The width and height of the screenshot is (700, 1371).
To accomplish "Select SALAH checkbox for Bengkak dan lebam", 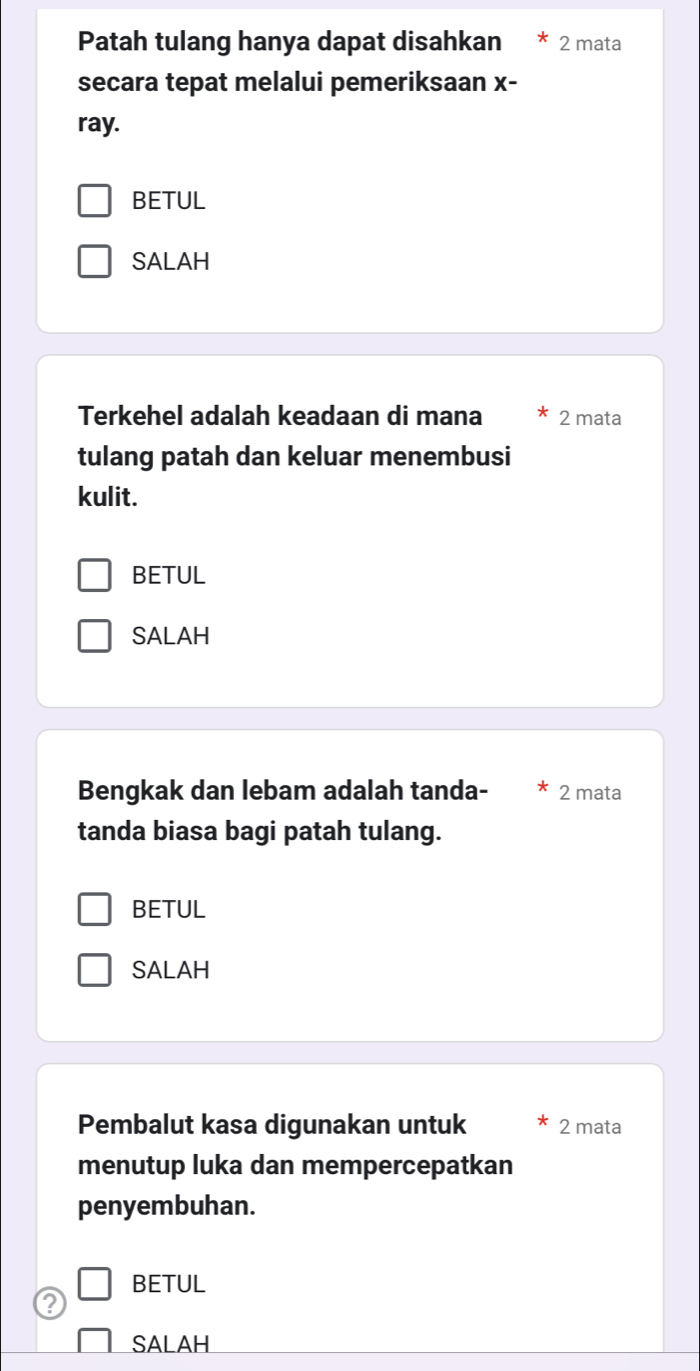I will coord(96,970).
